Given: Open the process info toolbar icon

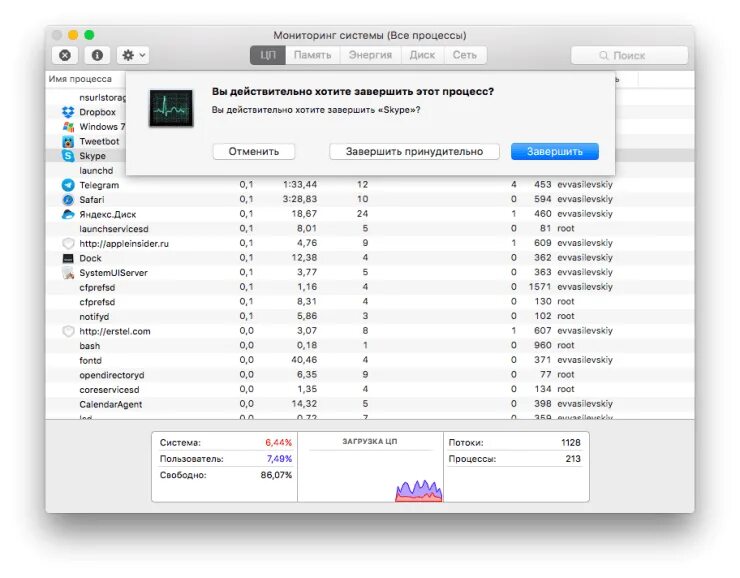Looking at the screenshot, I should point(97,55).
